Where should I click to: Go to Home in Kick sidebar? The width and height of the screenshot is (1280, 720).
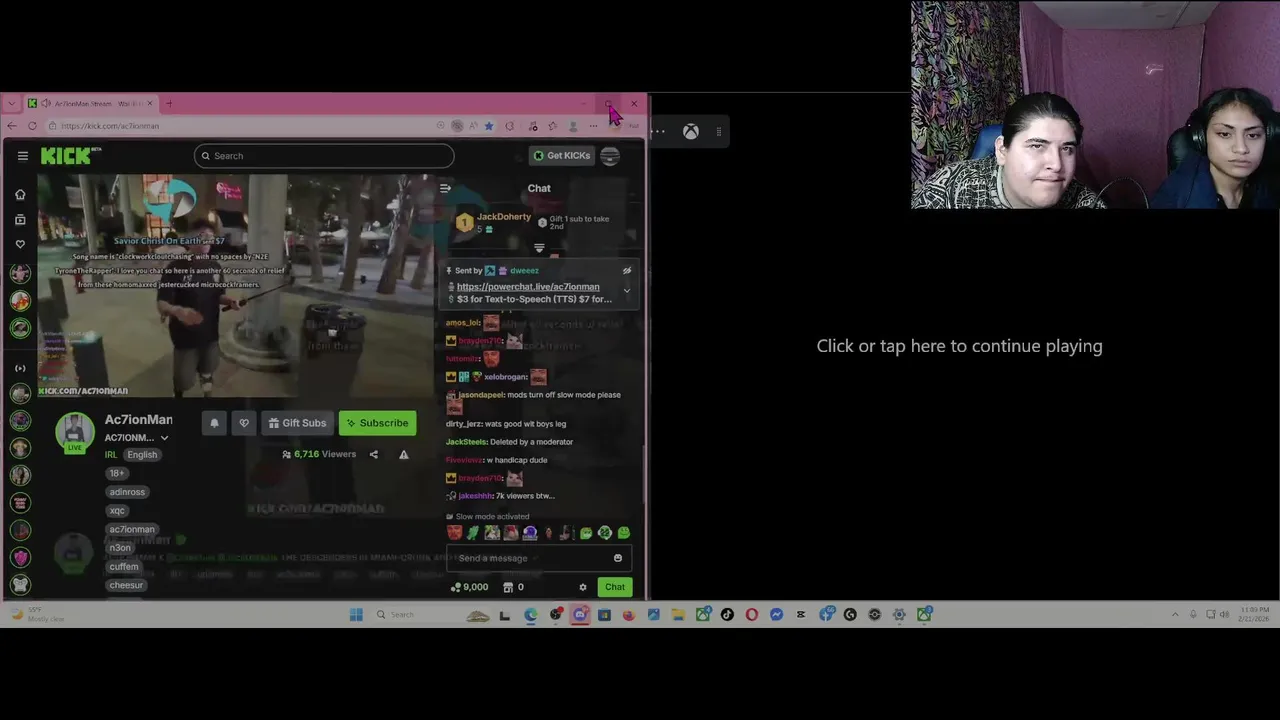tap(20, 194)
